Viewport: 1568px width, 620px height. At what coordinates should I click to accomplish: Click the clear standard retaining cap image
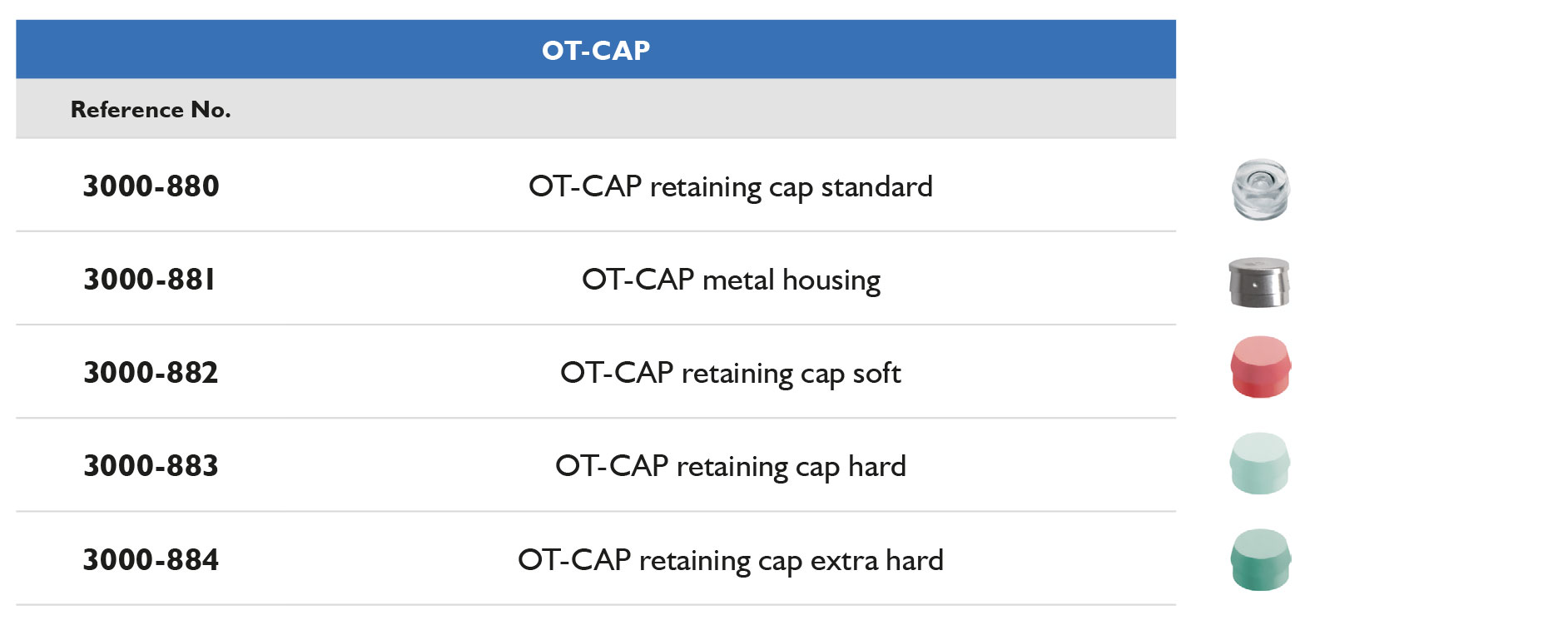pyautogui.click(x=1260, y=190)
